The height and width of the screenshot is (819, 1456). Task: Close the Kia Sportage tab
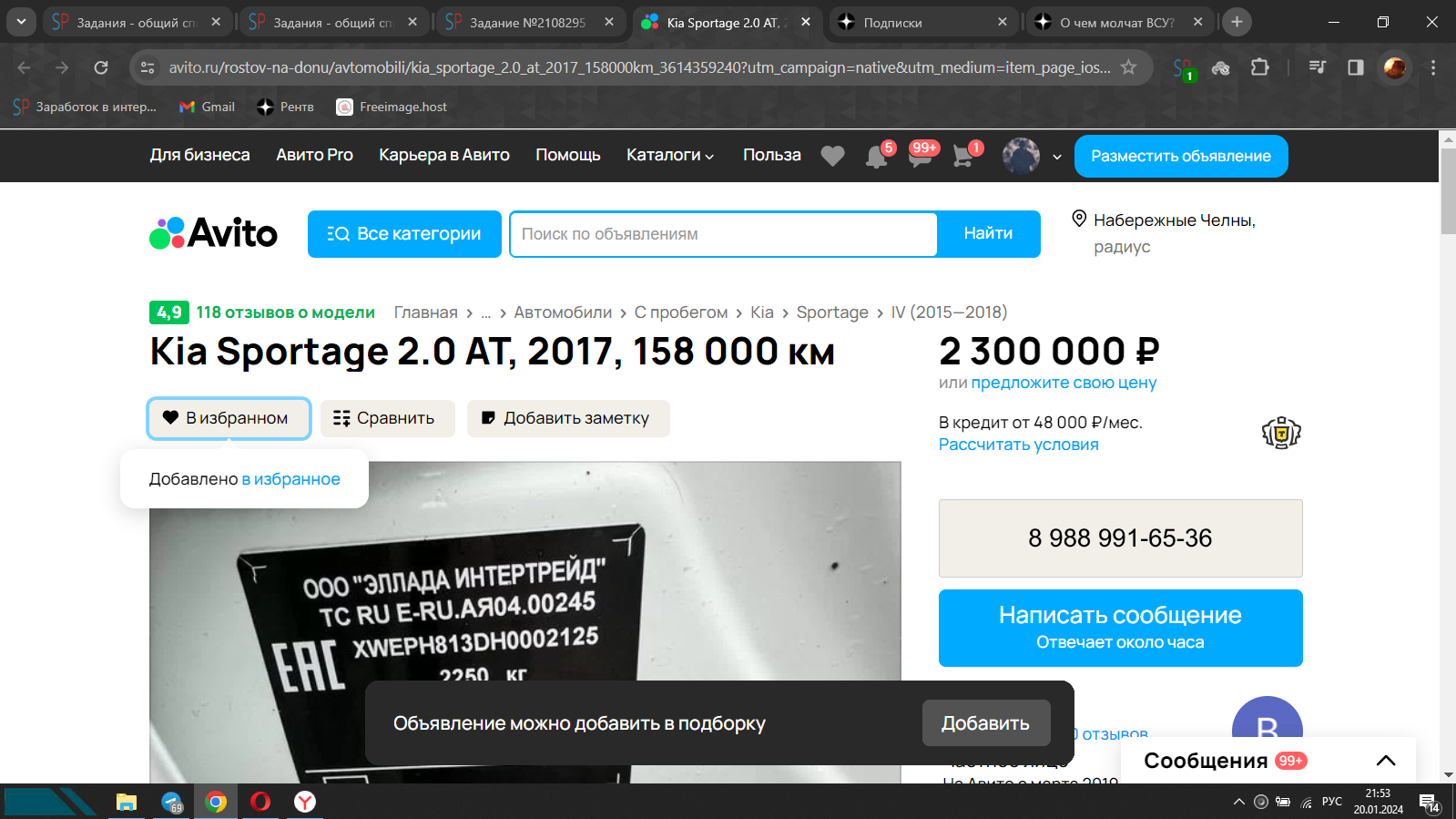coord(806,22)
